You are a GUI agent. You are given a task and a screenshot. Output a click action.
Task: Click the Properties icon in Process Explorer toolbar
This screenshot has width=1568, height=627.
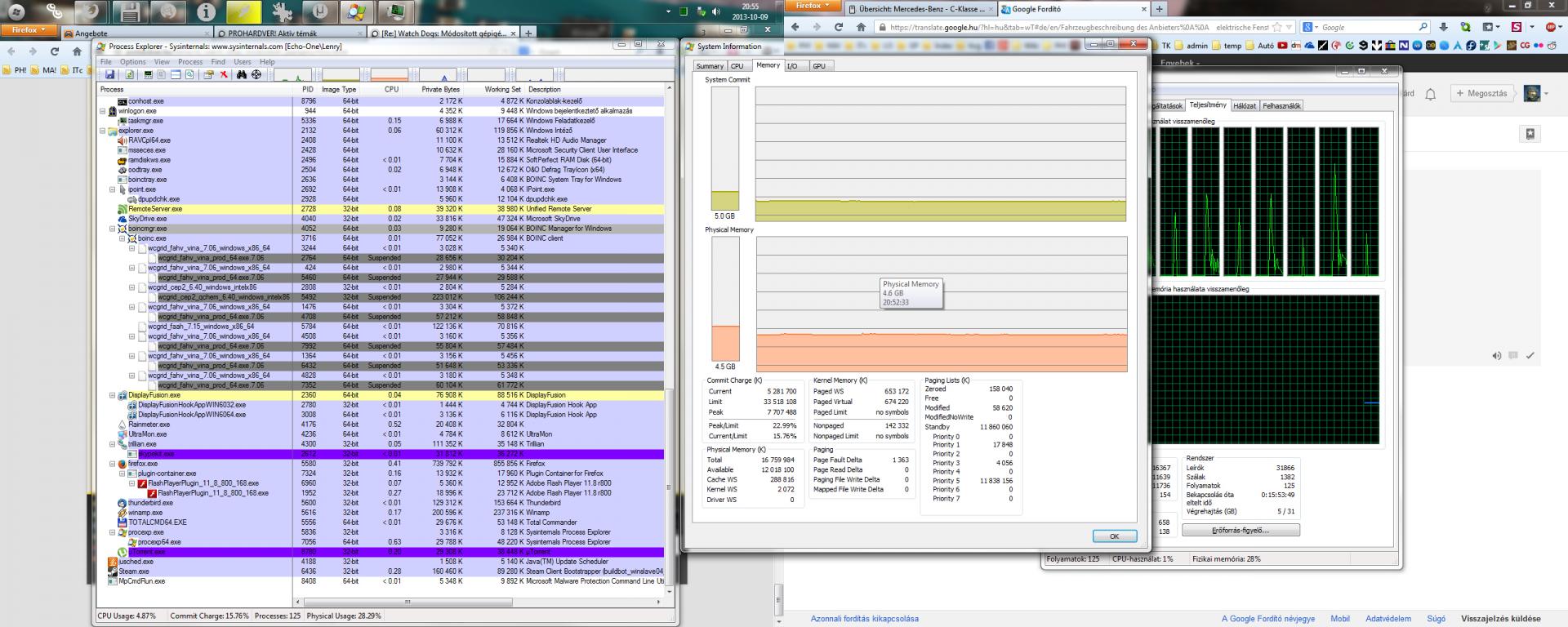208,74
